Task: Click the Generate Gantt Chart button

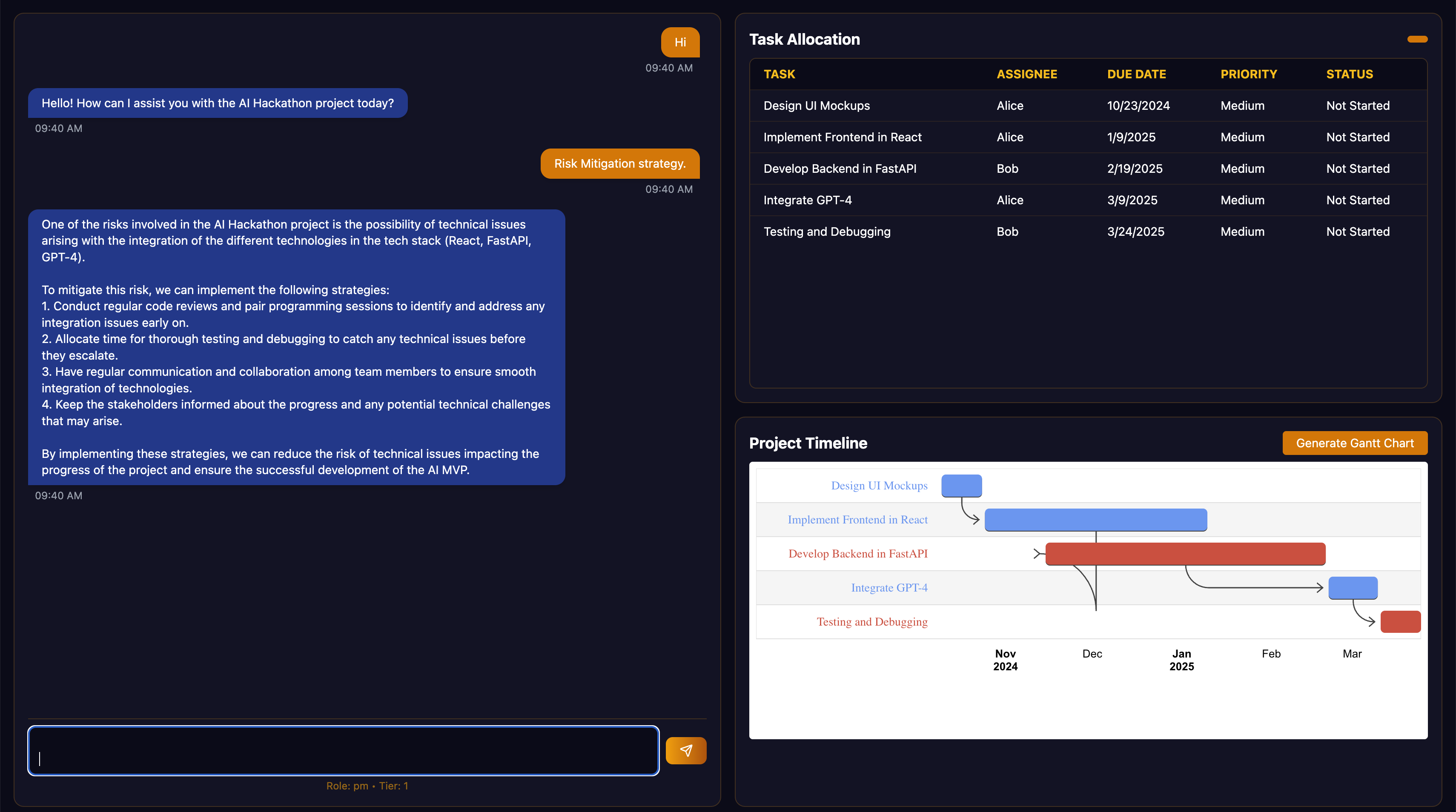Action: [x=1354, y=443]
